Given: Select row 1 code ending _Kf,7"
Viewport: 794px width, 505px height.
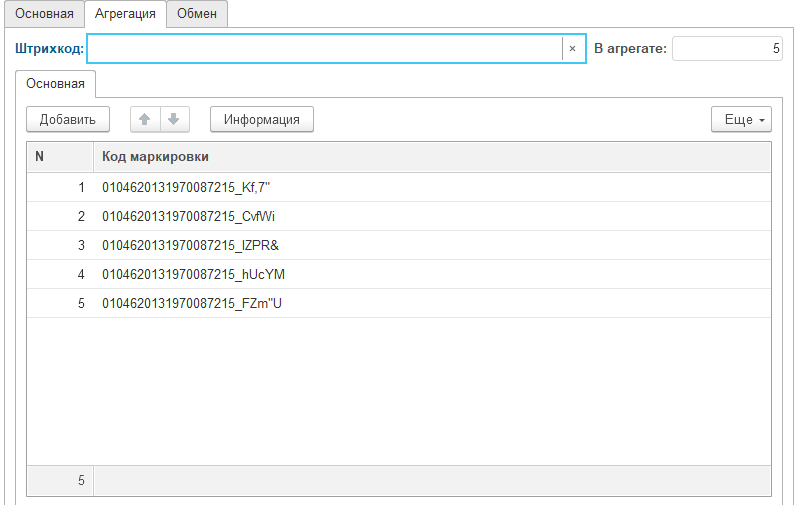Looking at the screenshot, I should coord(194,187).
